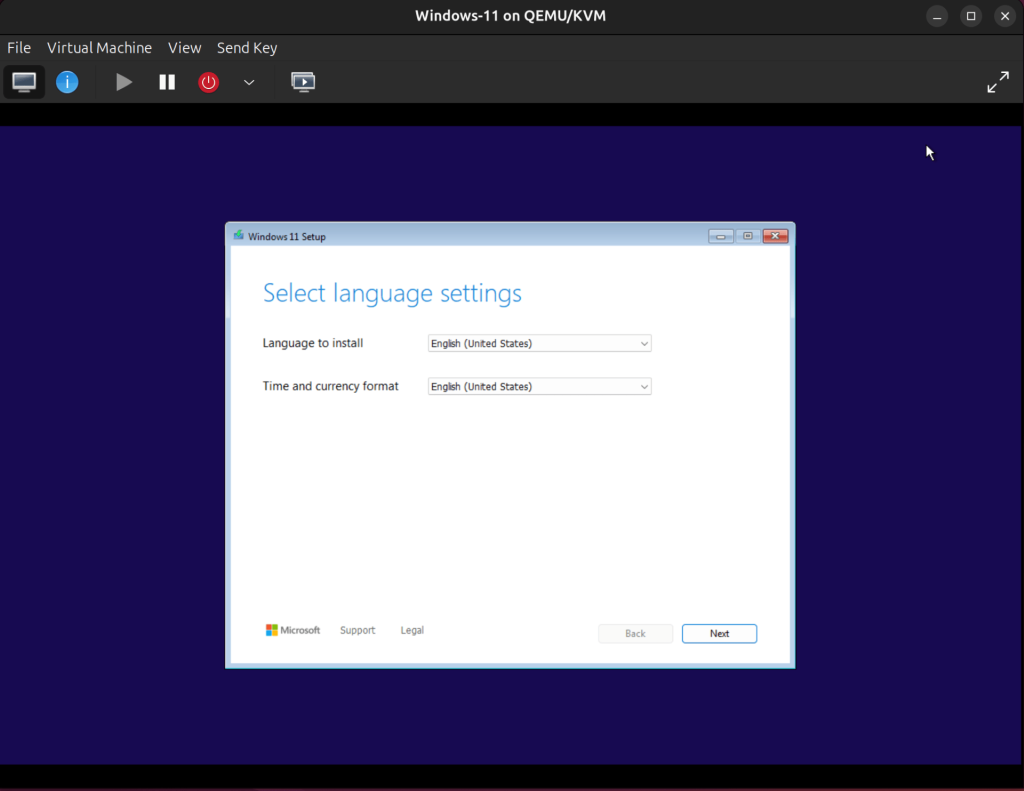Select the graphical console display icon
Image resolution: width=1024 pixels, height=791 pixels.
point(23,81)
